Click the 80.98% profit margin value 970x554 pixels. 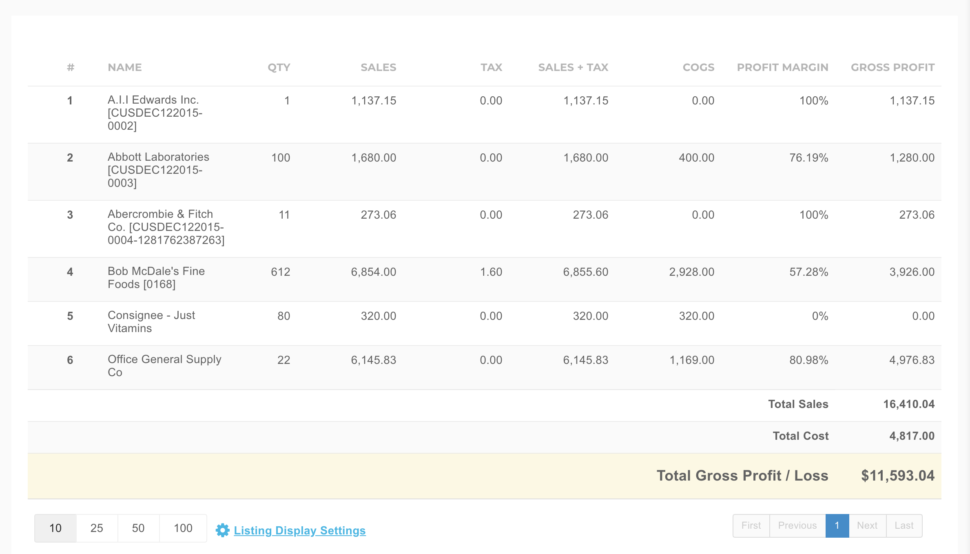click(809, 360)
